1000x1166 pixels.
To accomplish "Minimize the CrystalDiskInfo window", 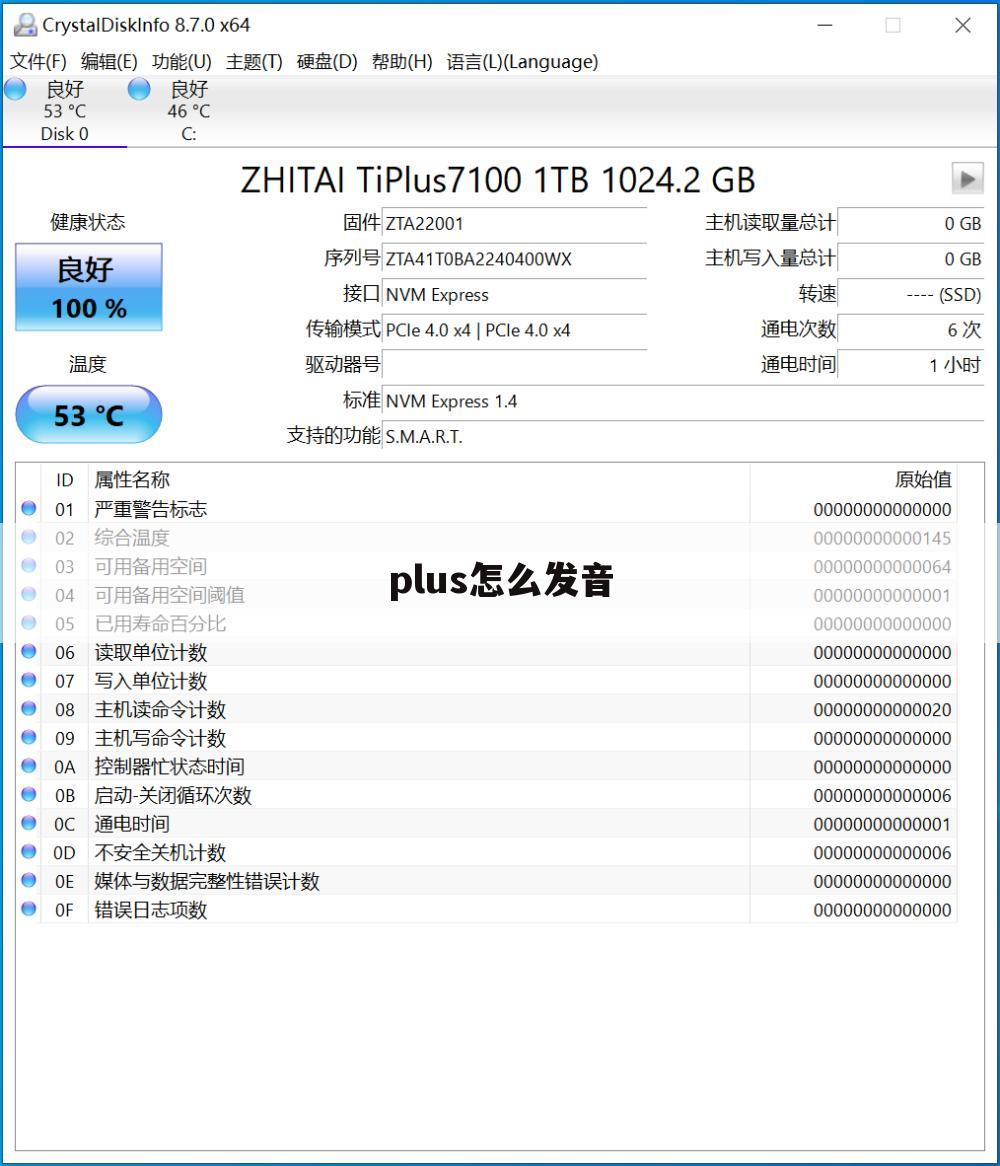I will [x=825, y=25].
